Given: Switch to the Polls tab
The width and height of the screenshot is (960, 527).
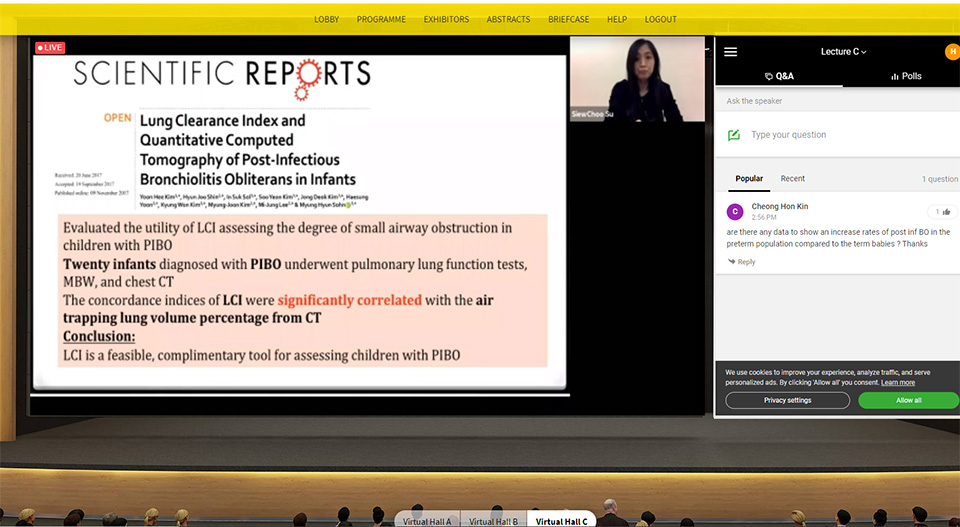Looking at the screenshot, I should click(906, 76).
